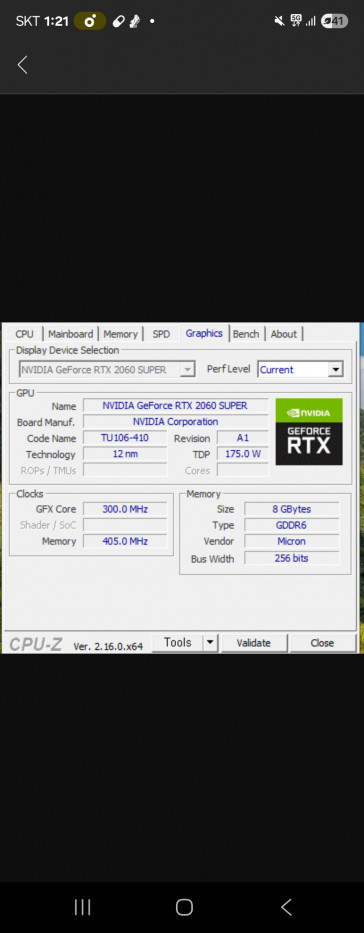Select the Bench tab
The height and width of the screenshot is (933, 364).
(x=246, y=334)
